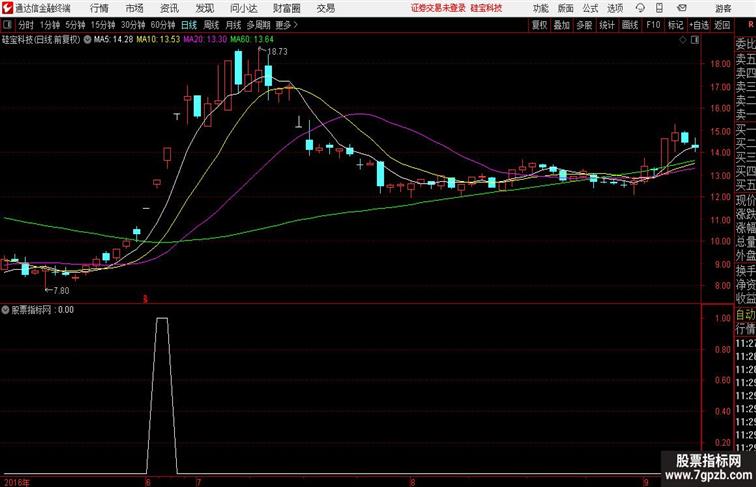Image resolution: width=756 pixels, height=487 pixels.
Task: Click the MA10: 13.53 label
Action: [158, 40]
